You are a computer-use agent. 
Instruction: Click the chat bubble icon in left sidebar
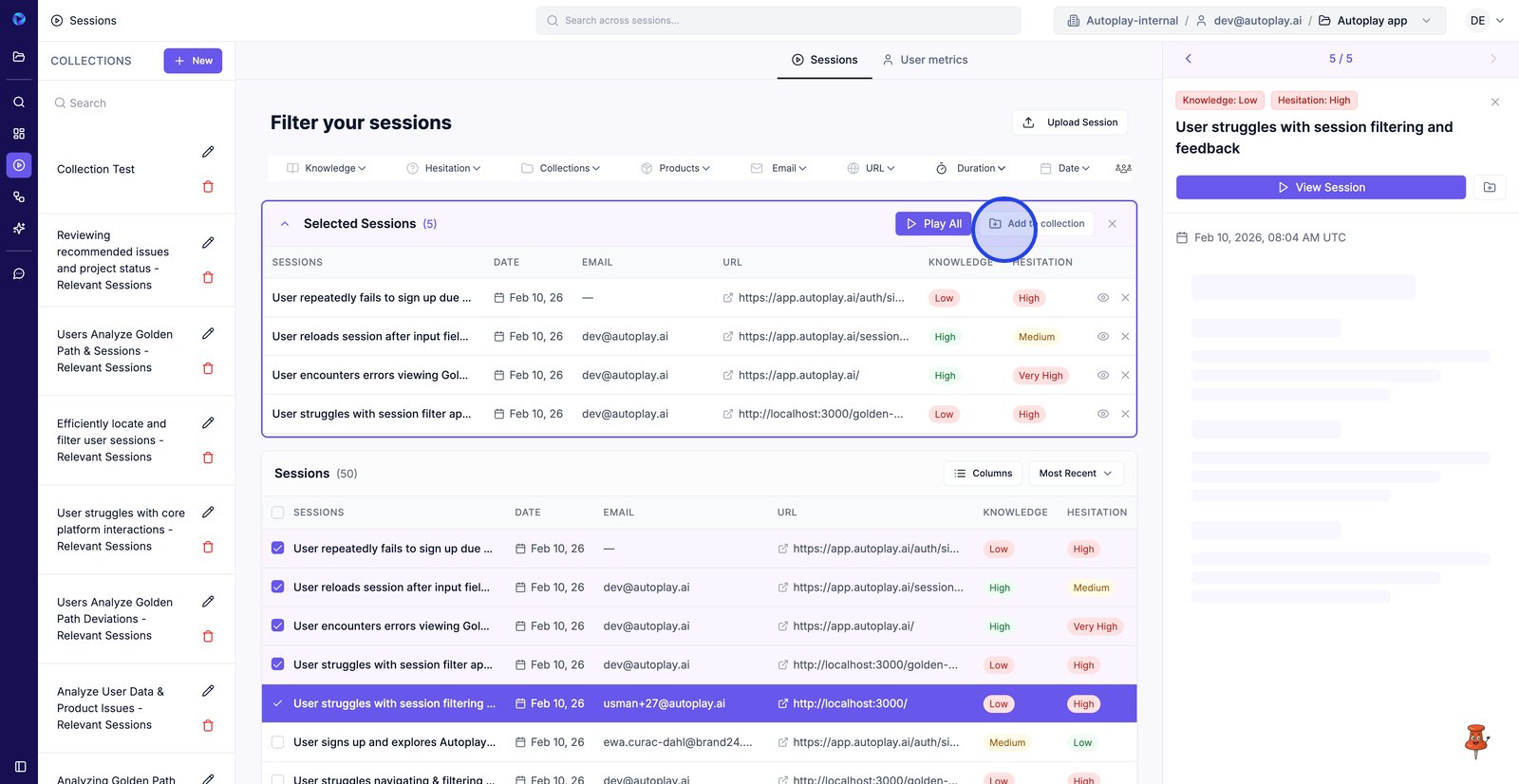pos(19,274)
